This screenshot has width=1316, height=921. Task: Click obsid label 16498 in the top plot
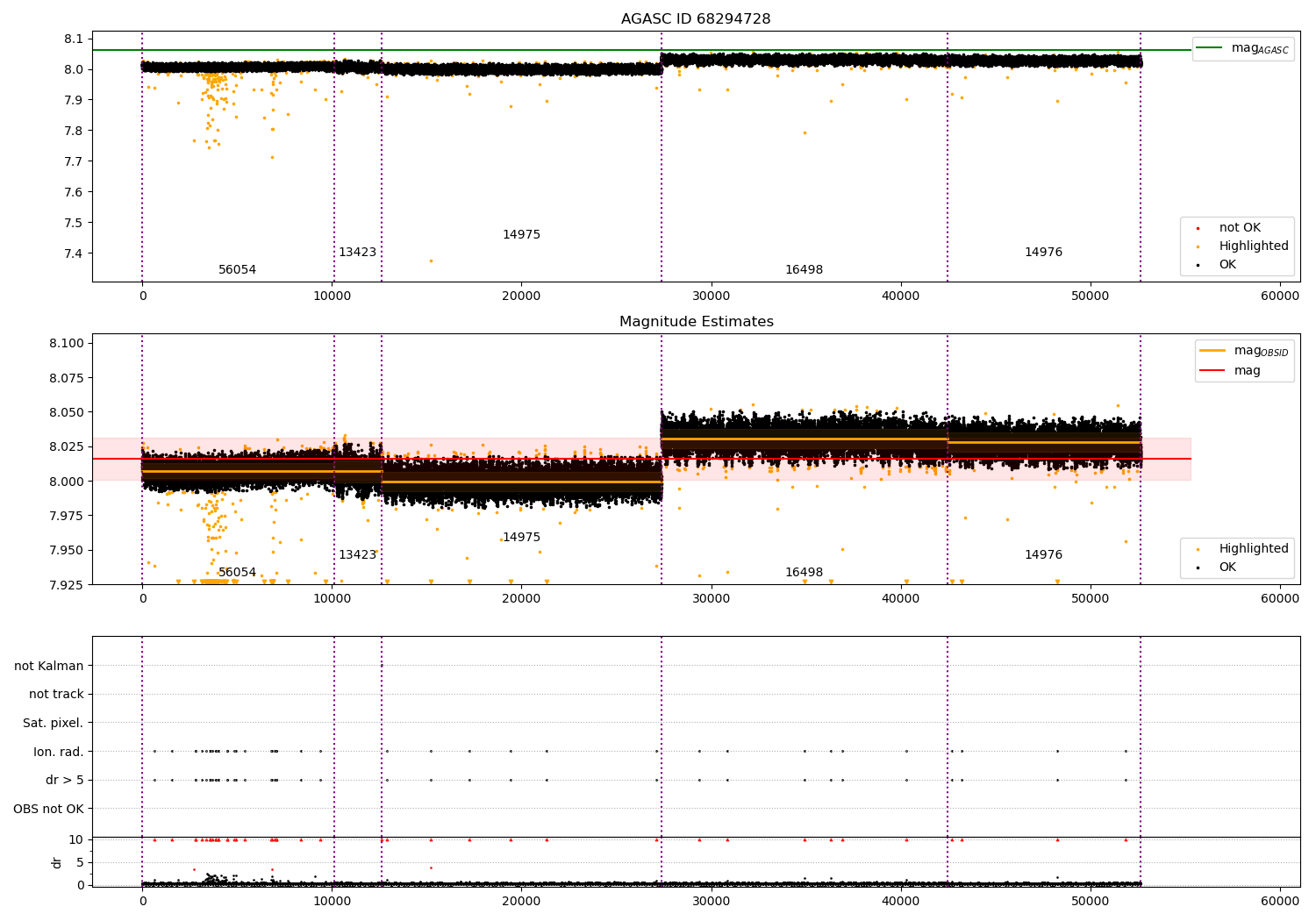coord(804,270)
